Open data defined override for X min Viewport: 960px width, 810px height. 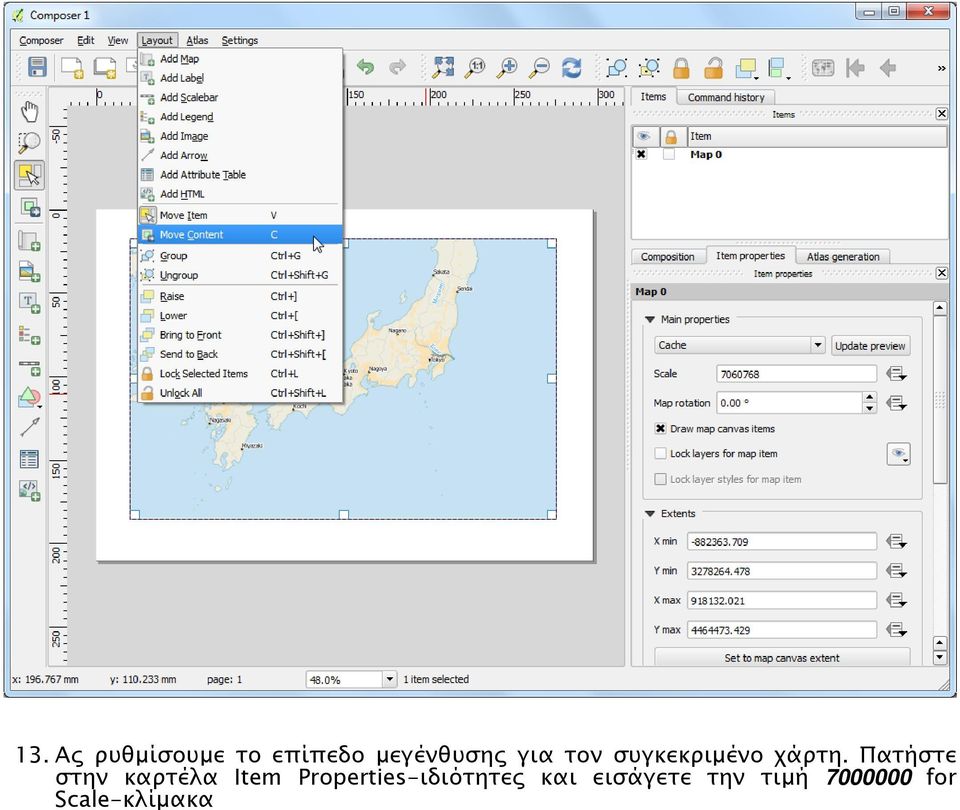[896, 541]
